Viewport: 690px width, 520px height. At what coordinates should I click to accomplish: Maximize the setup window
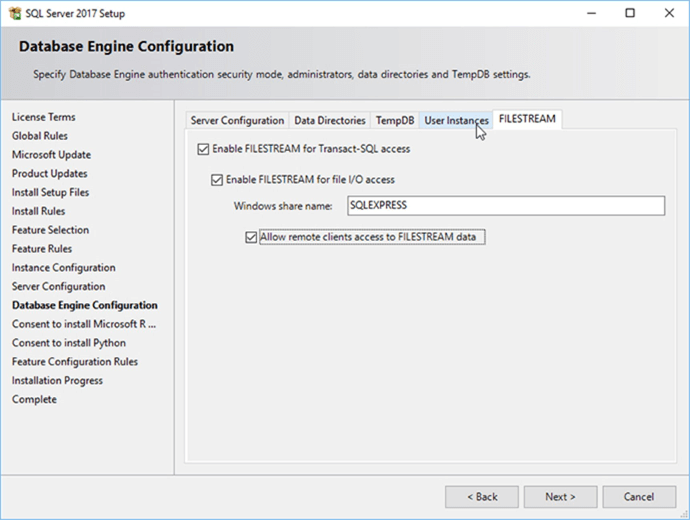pos(629,14)
